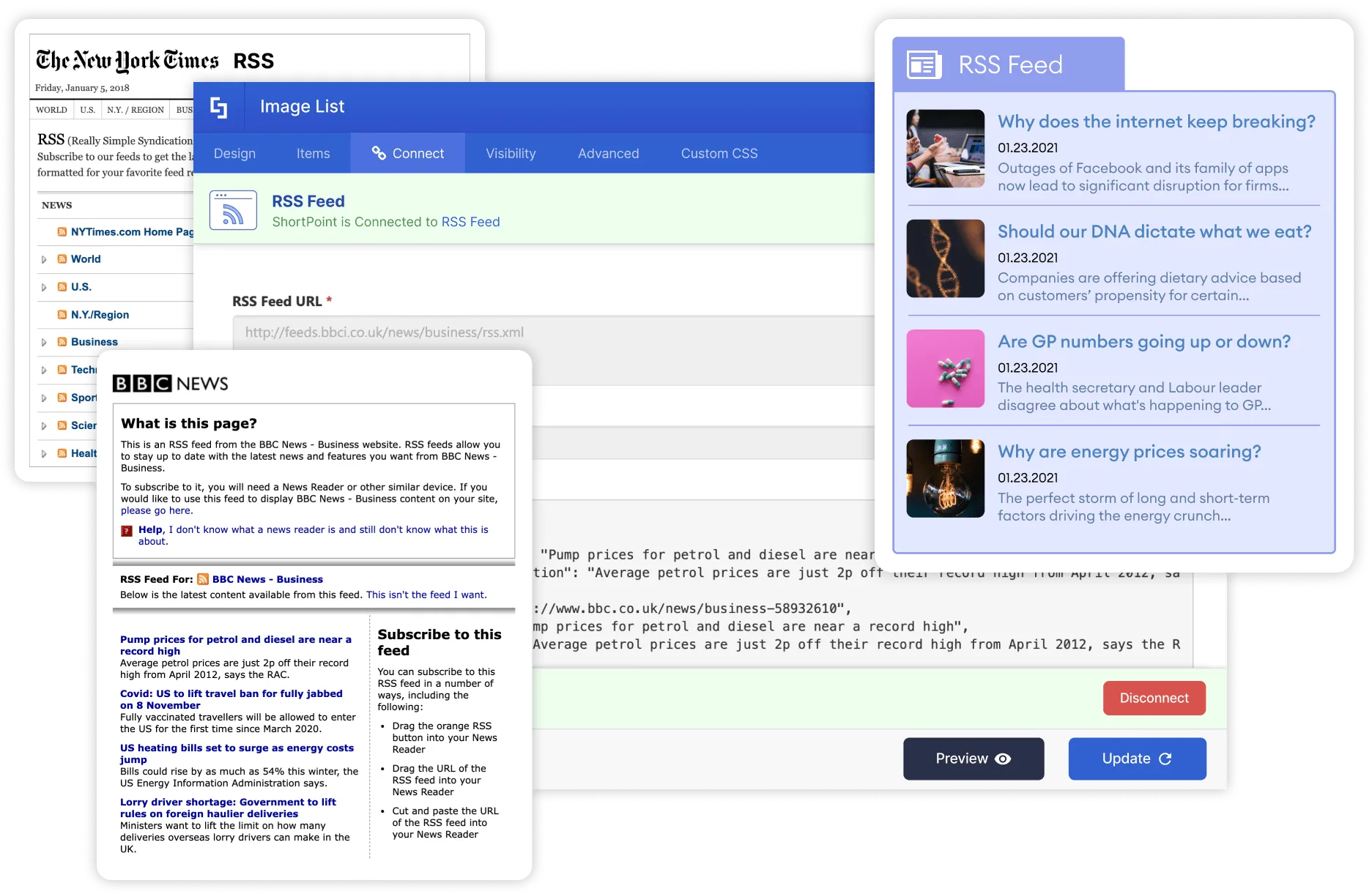The width and height of the screenshot is (1372, 894).
Task: Click the orange RSS icon beside Business in NYT list
Action: coord(62,341)
